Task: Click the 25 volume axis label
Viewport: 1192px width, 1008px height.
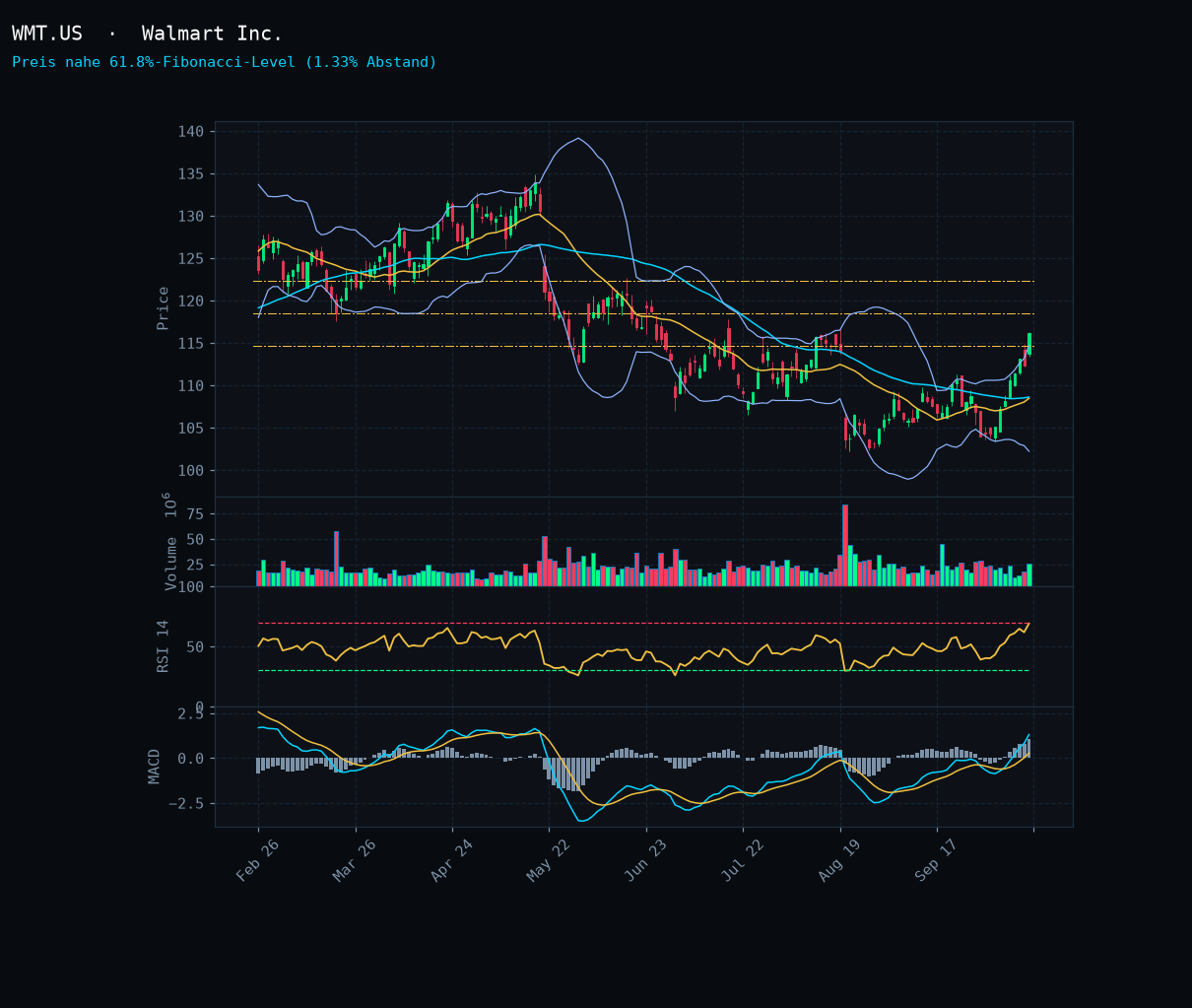Action: point(195,566)
